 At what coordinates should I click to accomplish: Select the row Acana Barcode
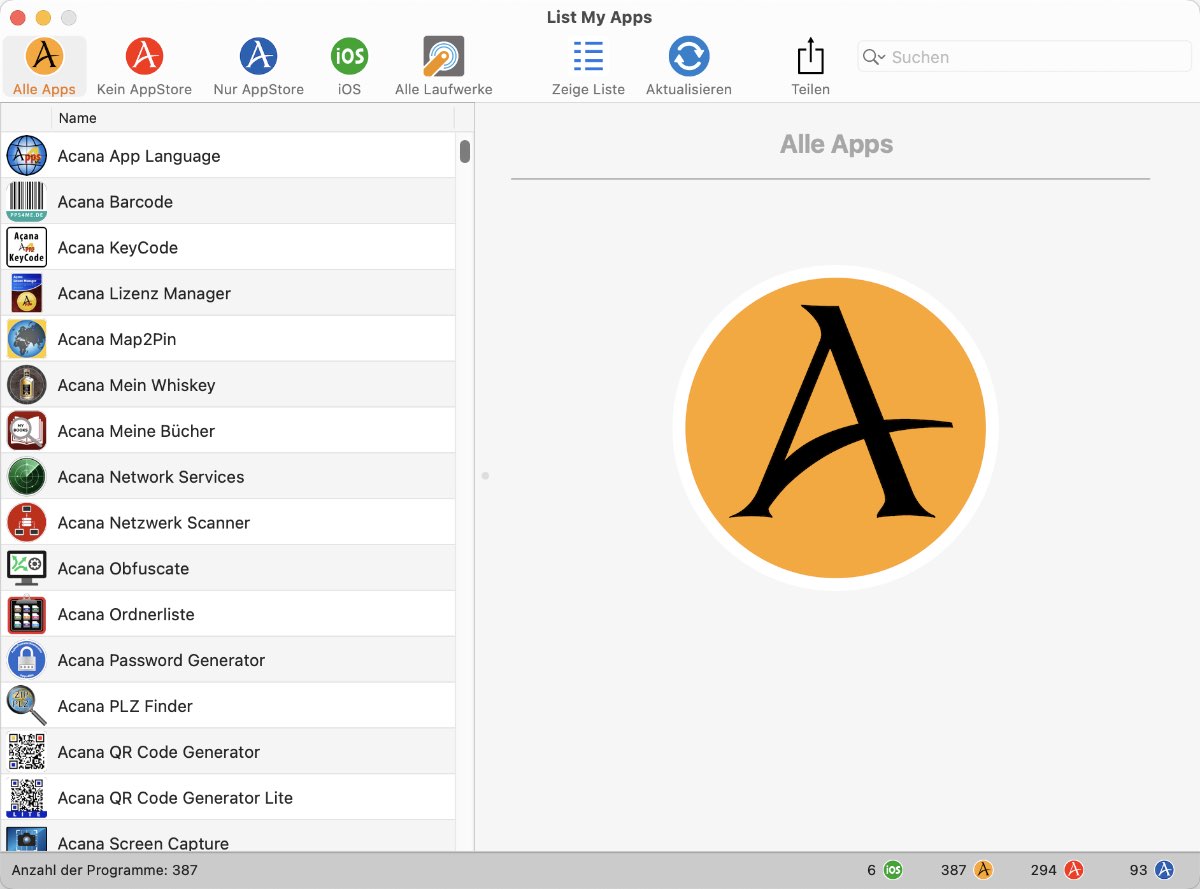click(228, 202)
